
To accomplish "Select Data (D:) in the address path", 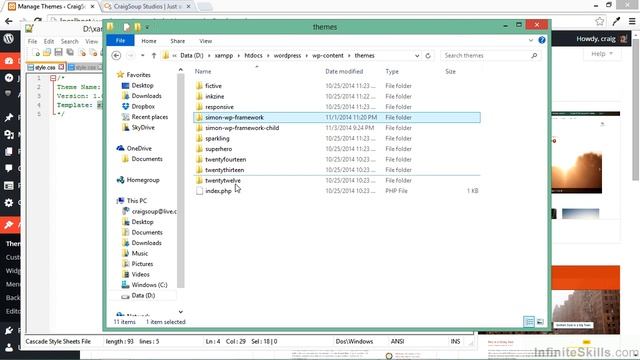I will (191, 56).
